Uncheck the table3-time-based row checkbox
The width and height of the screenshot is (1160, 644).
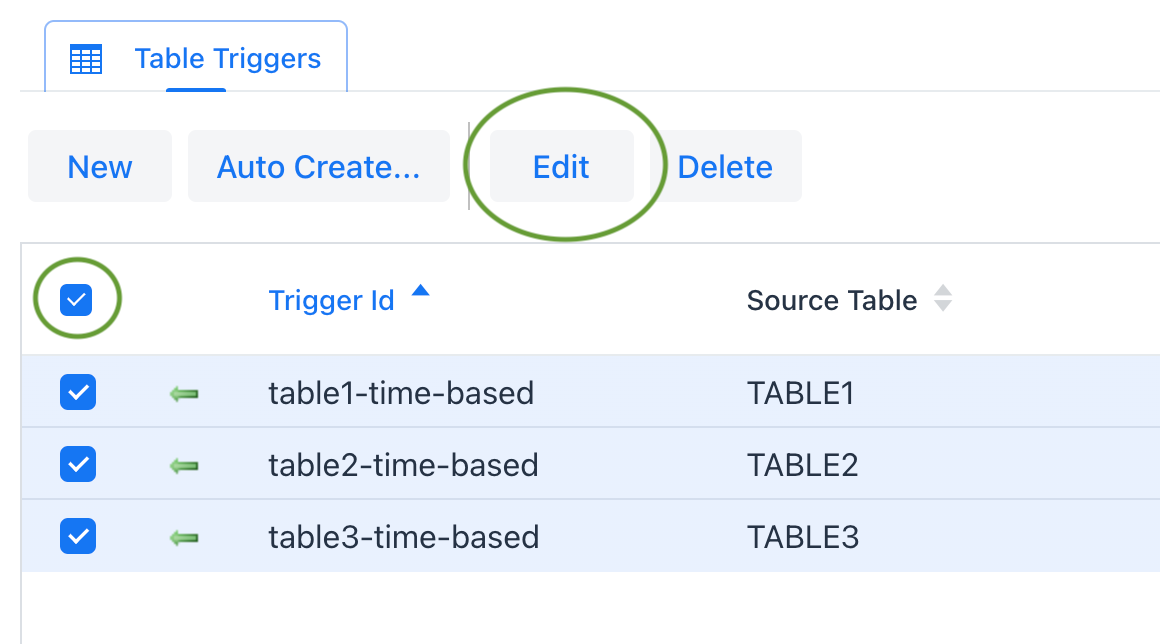click(x=78, y=536)
